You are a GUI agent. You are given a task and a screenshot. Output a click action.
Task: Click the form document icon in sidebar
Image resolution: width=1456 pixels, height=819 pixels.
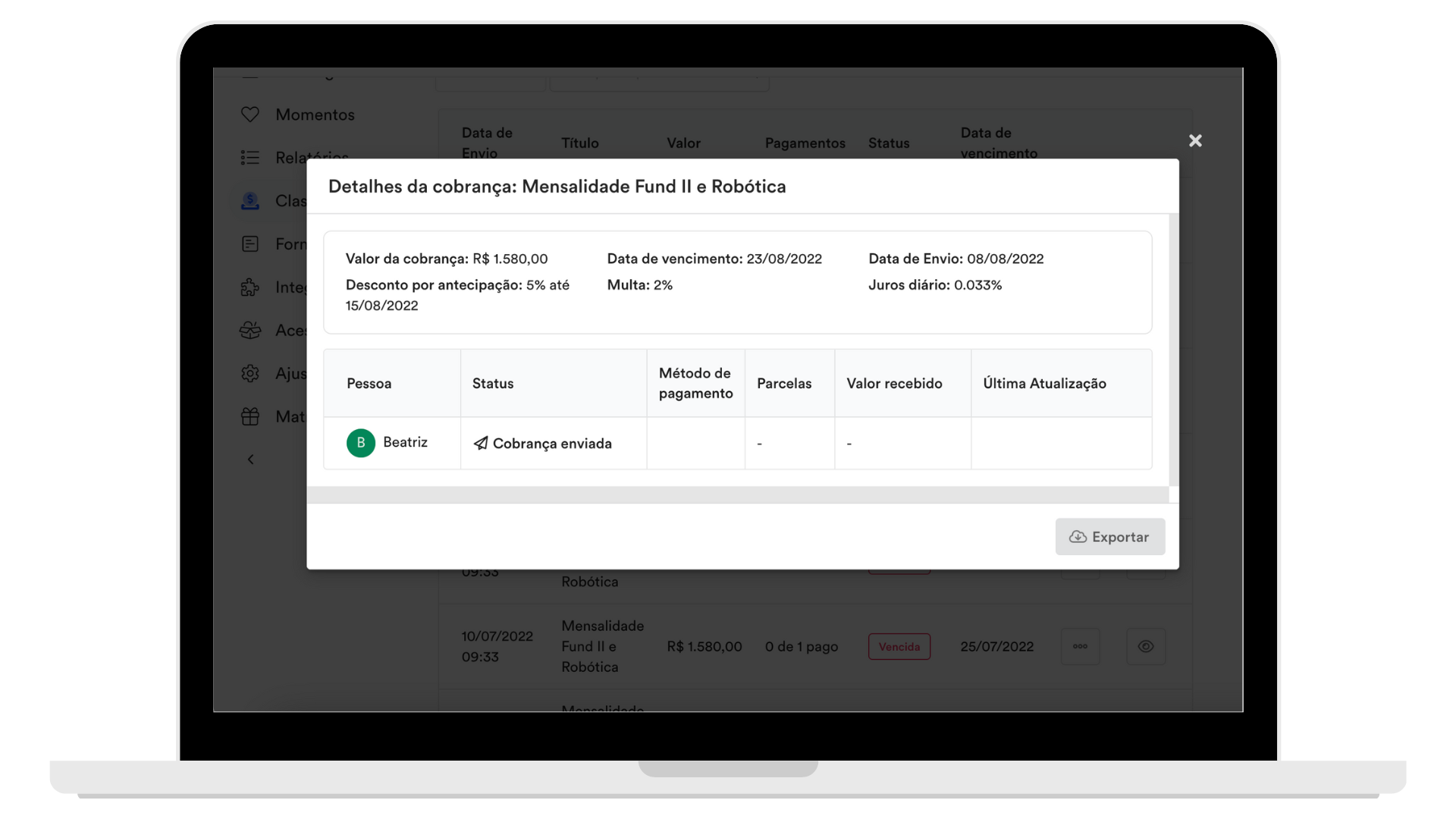(x=250, y=244)
